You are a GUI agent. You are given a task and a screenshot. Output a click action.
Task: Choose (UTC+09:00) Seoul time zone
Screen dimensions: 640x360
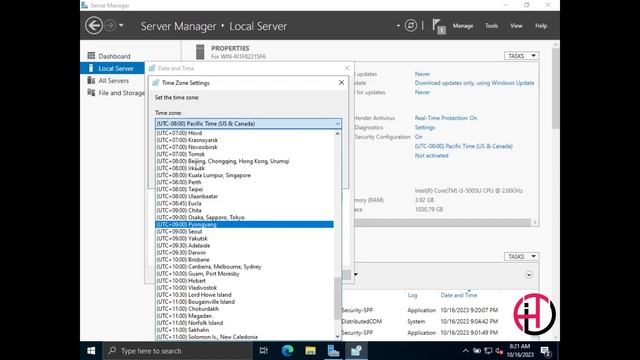click(x=245, y=231)
